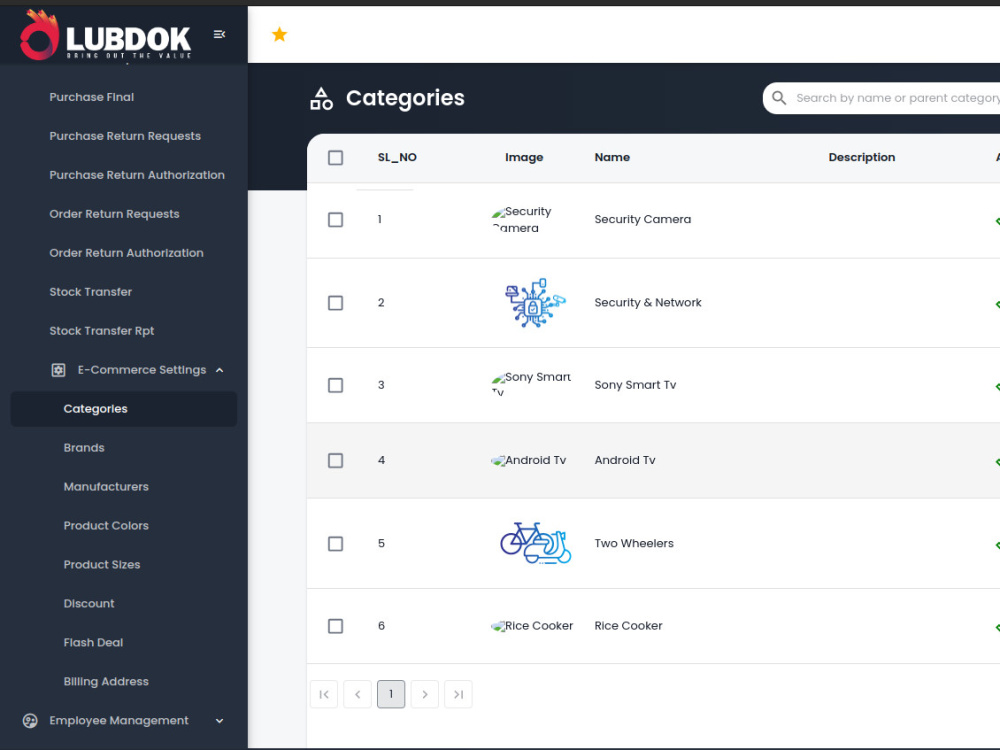The image size is (1000, 750).
Task: Check the checkbox for Security Camera row
Action: point(335,219)
